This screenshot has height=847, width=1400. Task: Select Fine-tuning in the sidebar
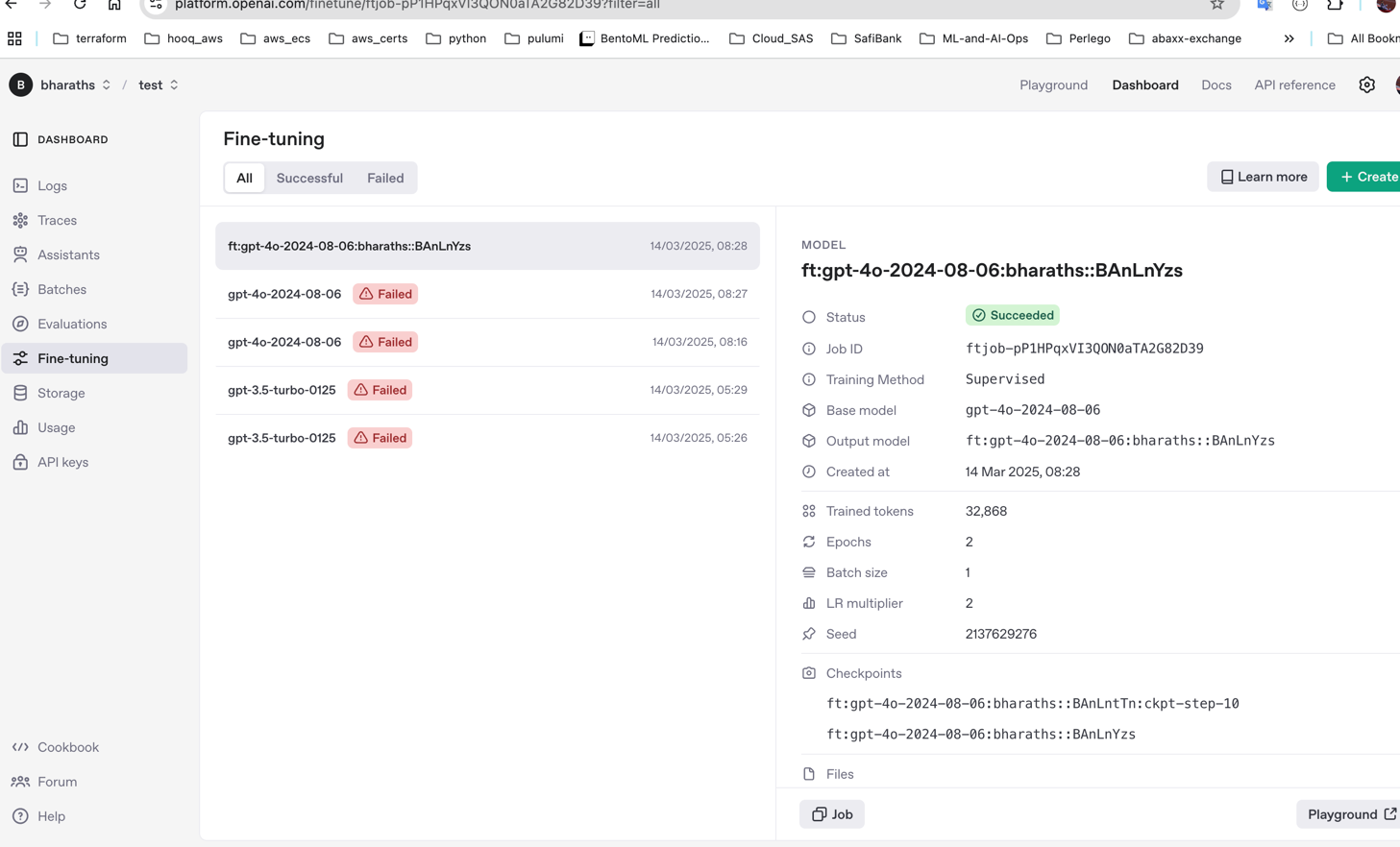coord(94,358)
